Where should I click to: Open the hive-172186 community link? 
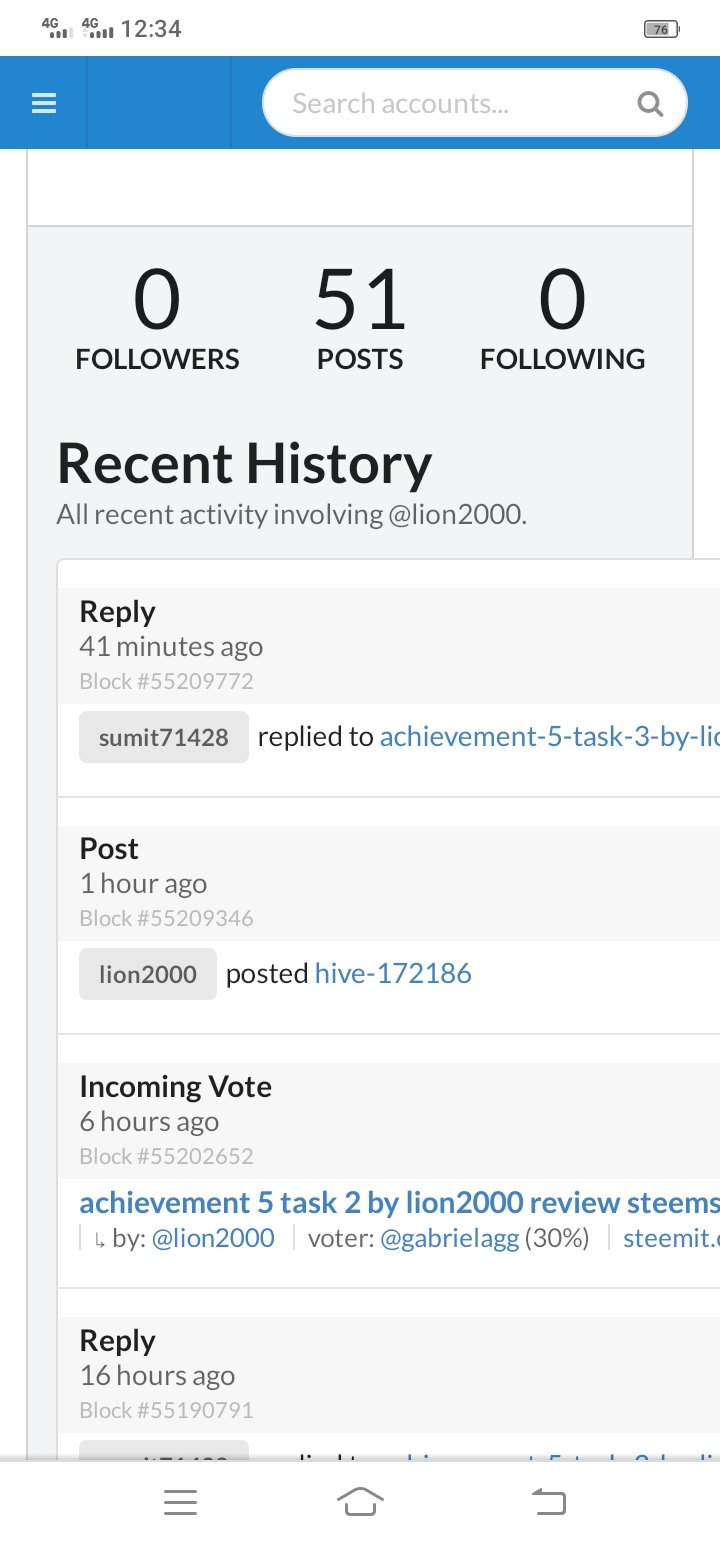[x=393, y=974]
